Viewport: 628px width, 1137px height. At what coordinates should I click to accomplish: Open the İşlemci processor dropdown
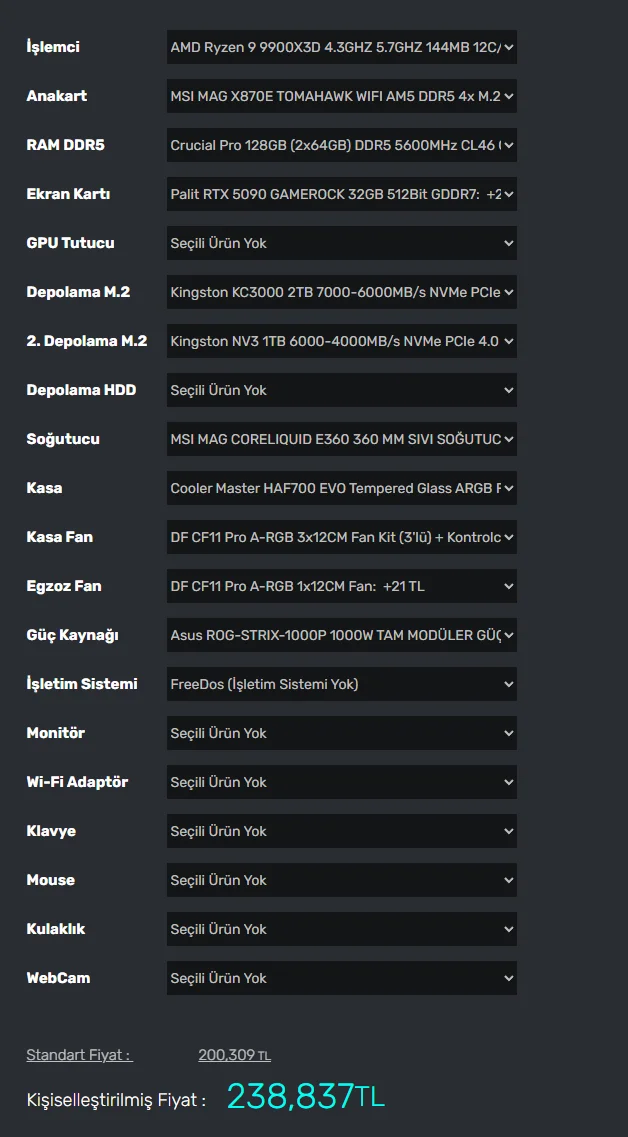click(x=341, y=47)
